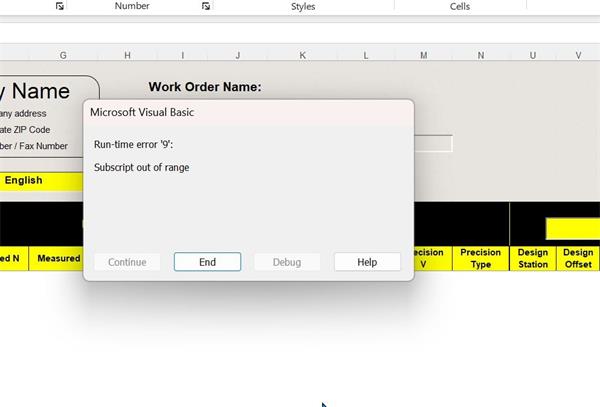The image size is (600, 407).
Task: Open Number group dialog launcher icon
Action: click(206, 6)
